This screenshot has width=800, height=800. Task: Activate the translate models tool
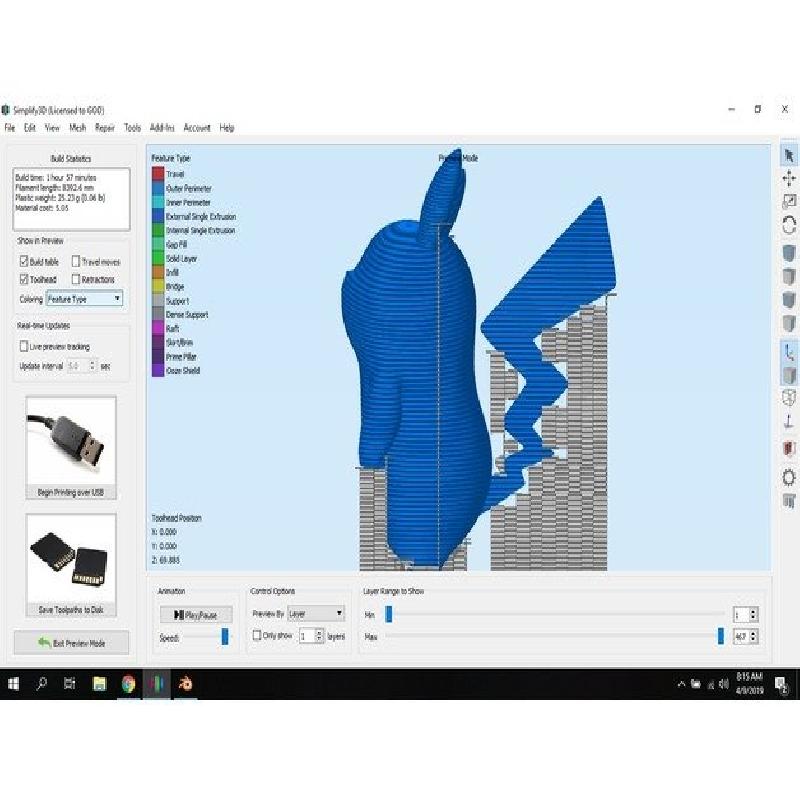point(789,178)
